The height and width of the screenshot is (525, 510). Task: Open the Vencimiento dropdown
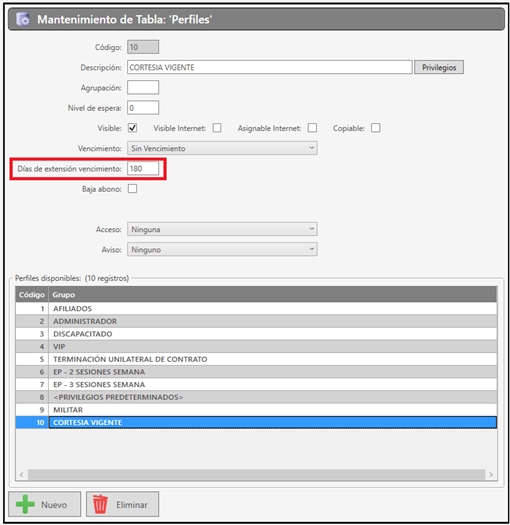point(222,148)
